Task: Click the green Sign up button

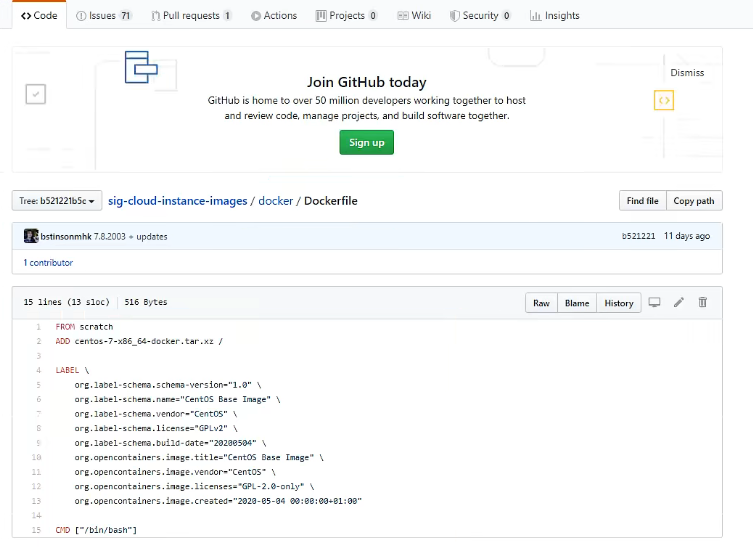Action: tap(366, 142)
